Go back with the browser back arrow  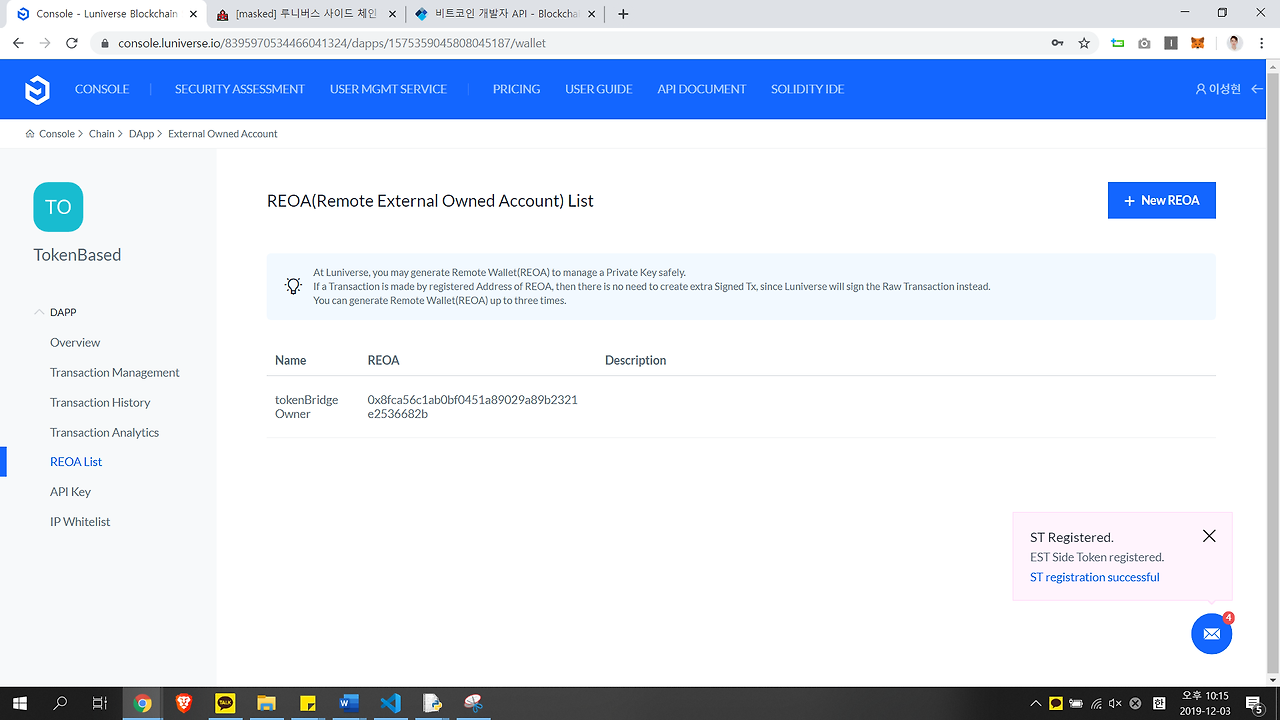point(18,43)
